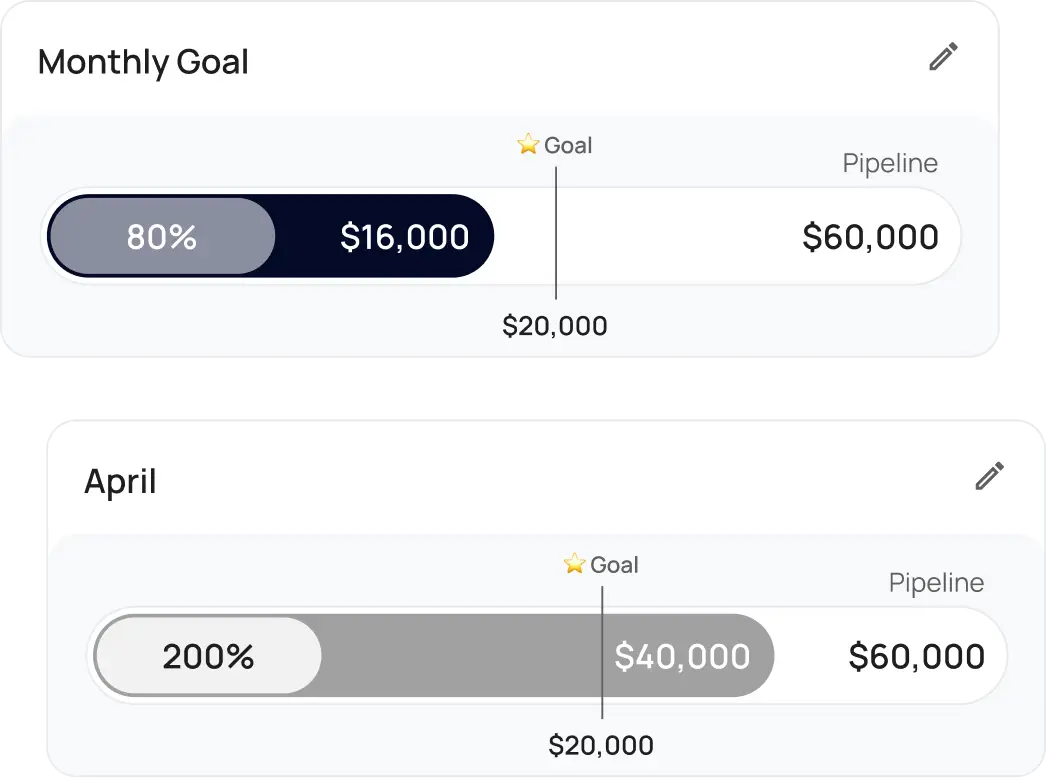Click the April card title
Viewport: 1046px width, 778px height.
click(x=120, y=482)
